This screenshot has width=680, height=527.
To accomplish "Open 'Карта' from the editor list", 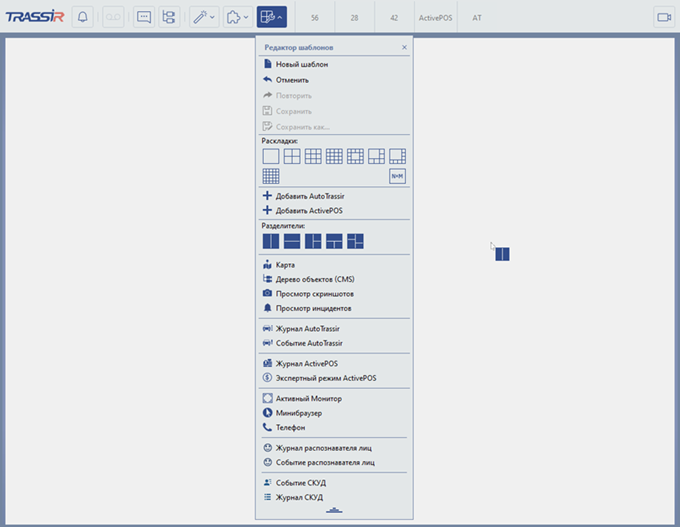I will coord(285,265).
